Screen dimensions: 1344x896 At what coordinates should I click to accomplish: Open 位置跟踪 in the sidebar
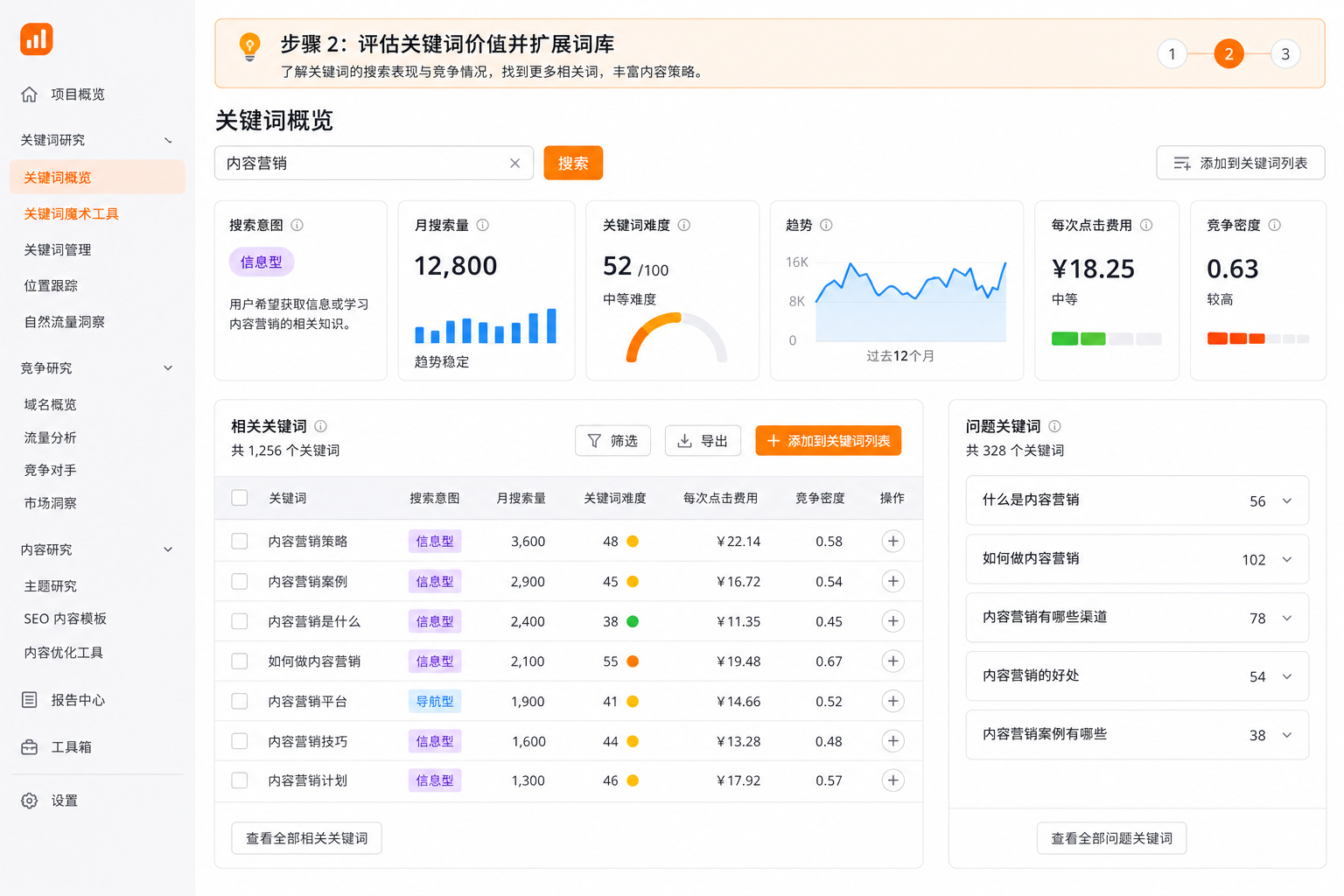pyautogui.click(x=51, y=286)
